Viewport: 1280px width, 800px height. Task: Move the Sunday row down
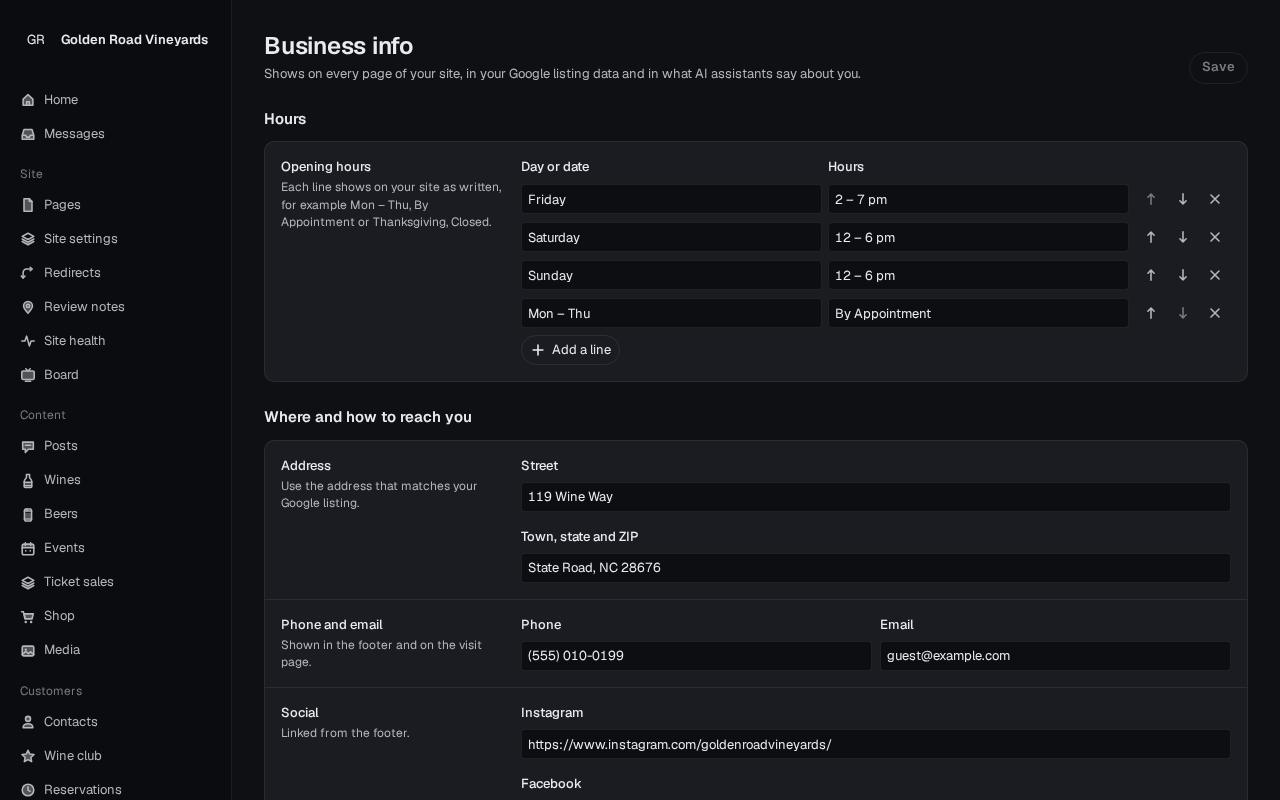(x=1183, y=275)
